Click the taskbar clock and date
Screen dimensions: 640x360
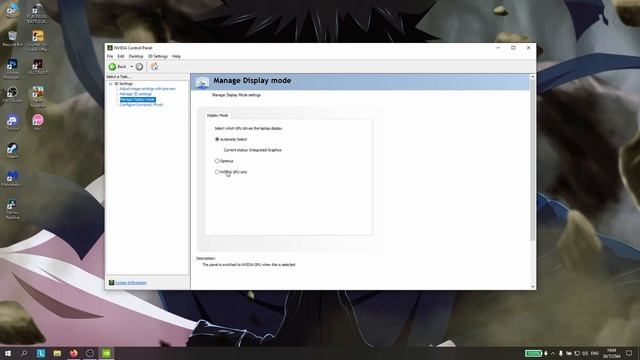(611, 353)
